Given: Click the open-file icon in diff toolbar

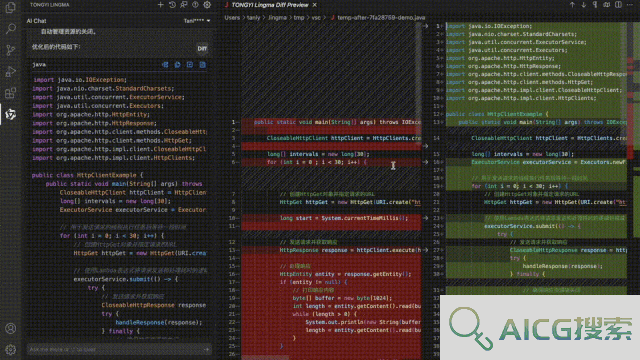Looking at the screenshot, I should coord(607,5).
